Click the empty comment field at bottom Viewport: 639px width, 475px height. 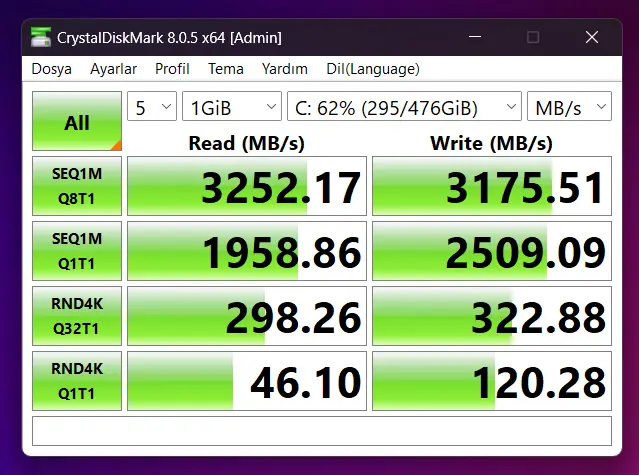pyautogui.click(x=322, y=431)
